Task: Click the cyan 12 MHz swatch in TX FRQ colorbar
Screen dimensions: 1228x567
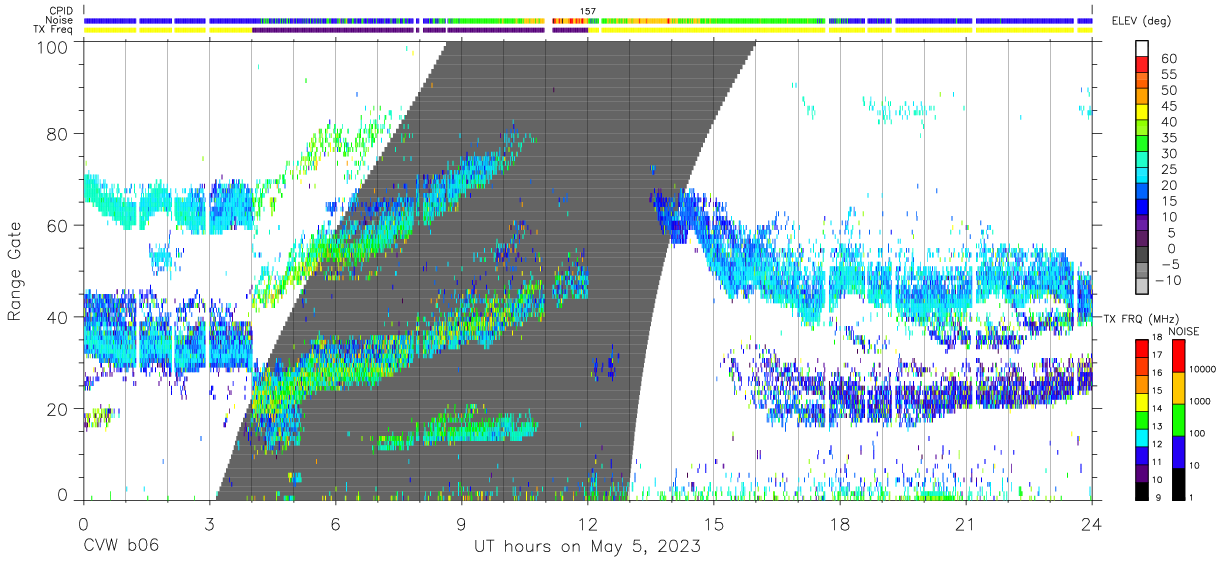Action: (1142, 438)
